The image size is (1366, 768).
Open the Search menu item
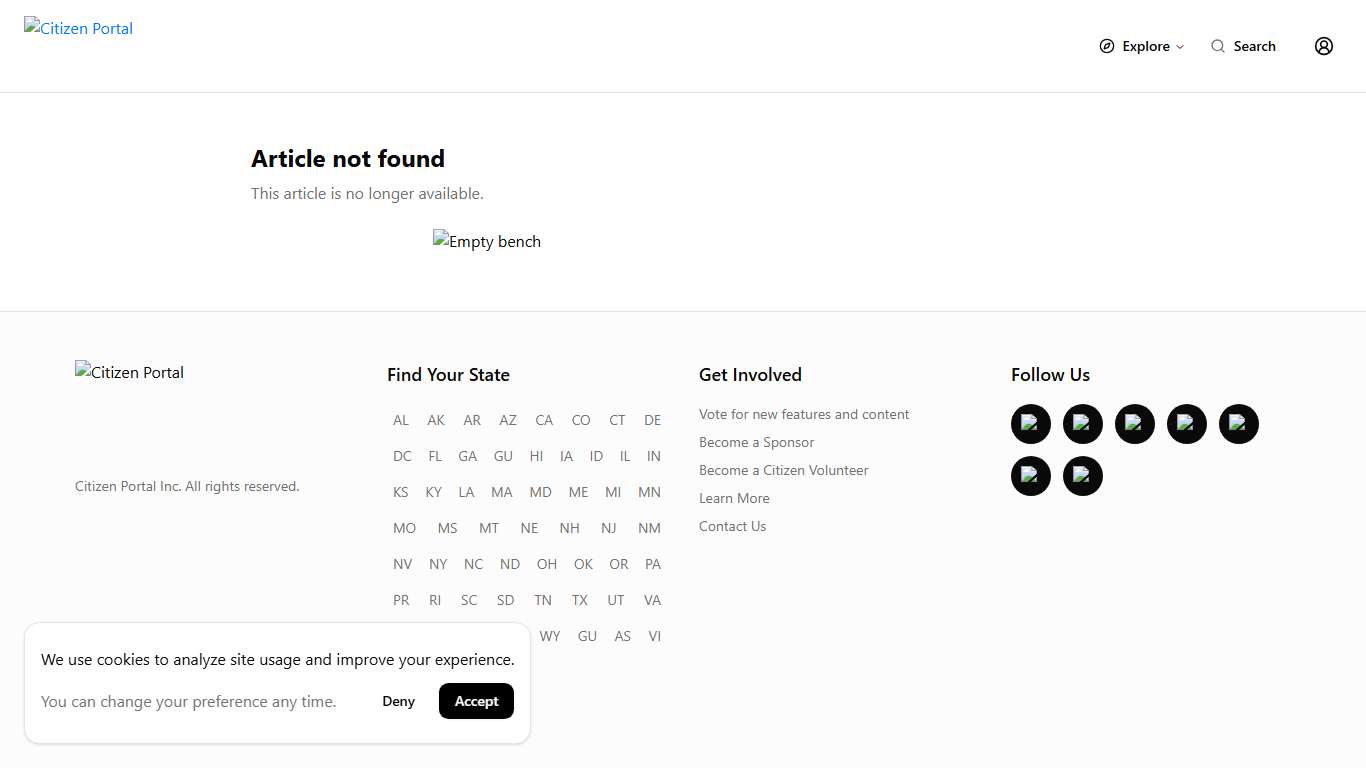point(1254,46)
